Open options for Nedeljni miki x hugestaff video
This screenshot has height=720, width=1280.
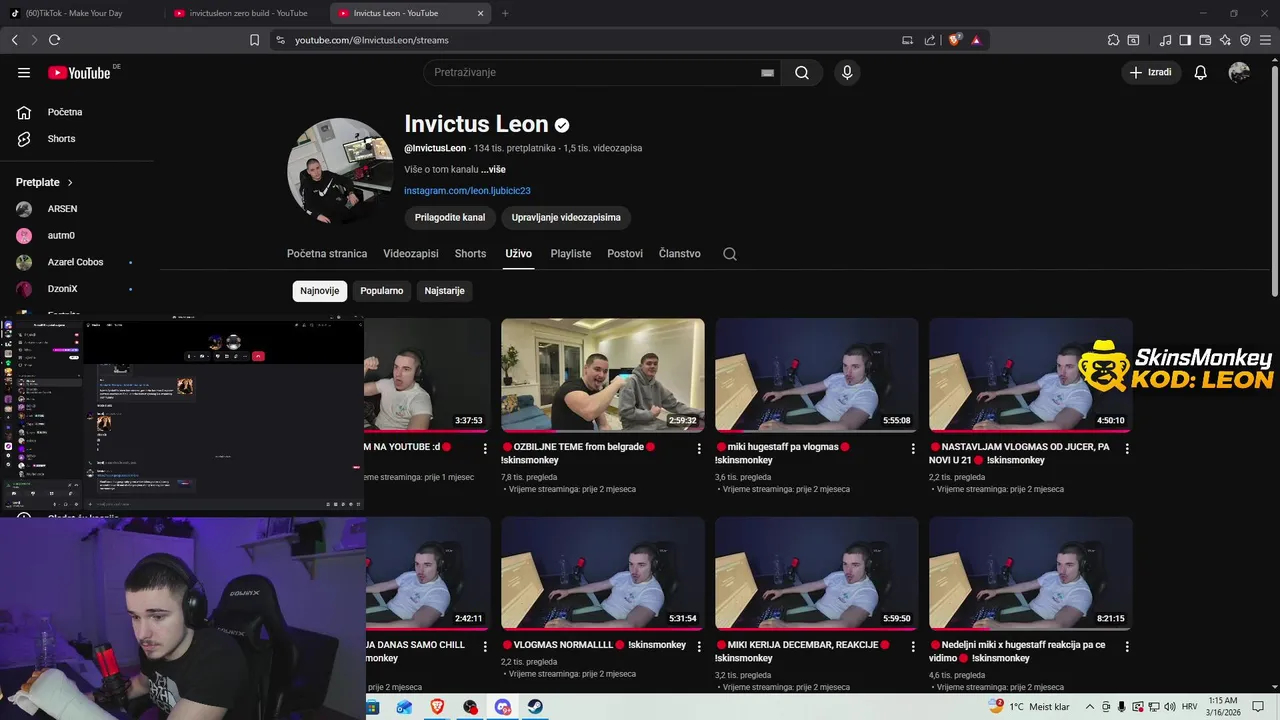tap(1127, 647)
